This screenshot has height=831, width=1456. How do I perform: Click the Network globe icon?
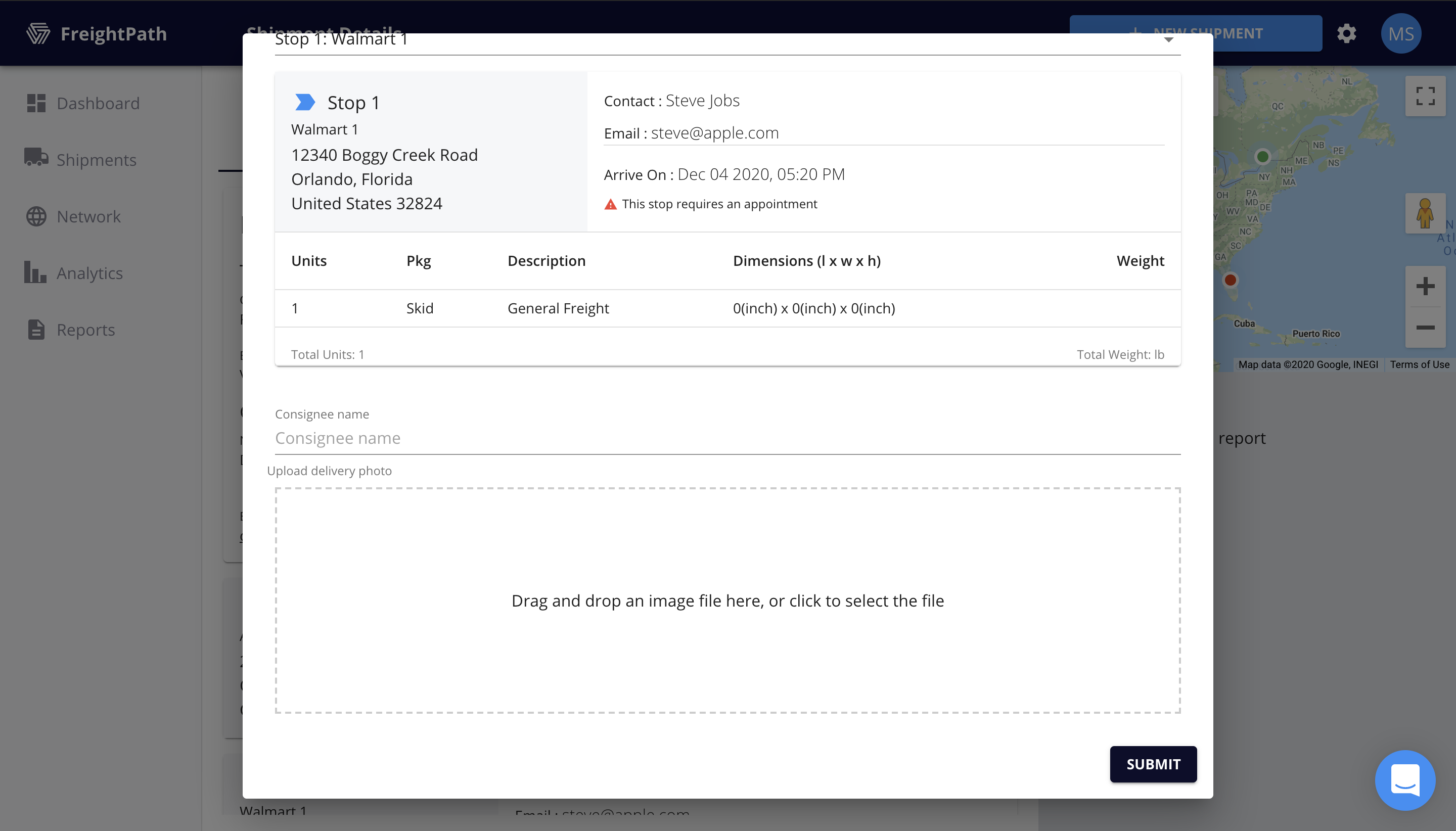point(36,216)
